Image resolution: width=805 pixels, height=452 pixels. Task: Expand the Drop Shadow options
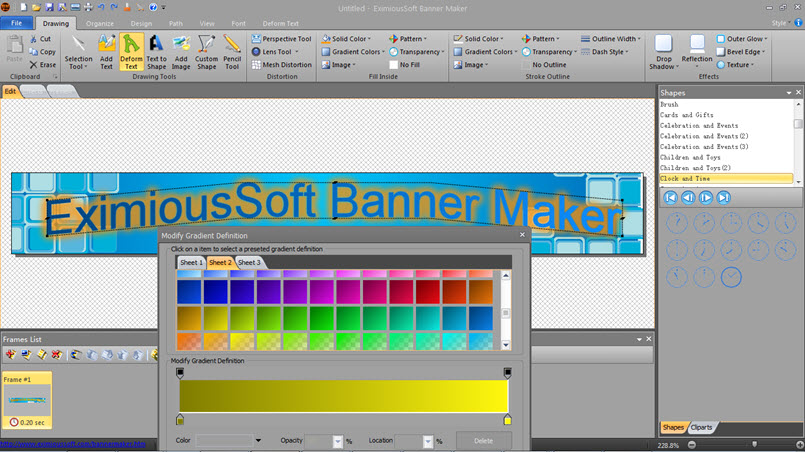click(x=664, y=67)
